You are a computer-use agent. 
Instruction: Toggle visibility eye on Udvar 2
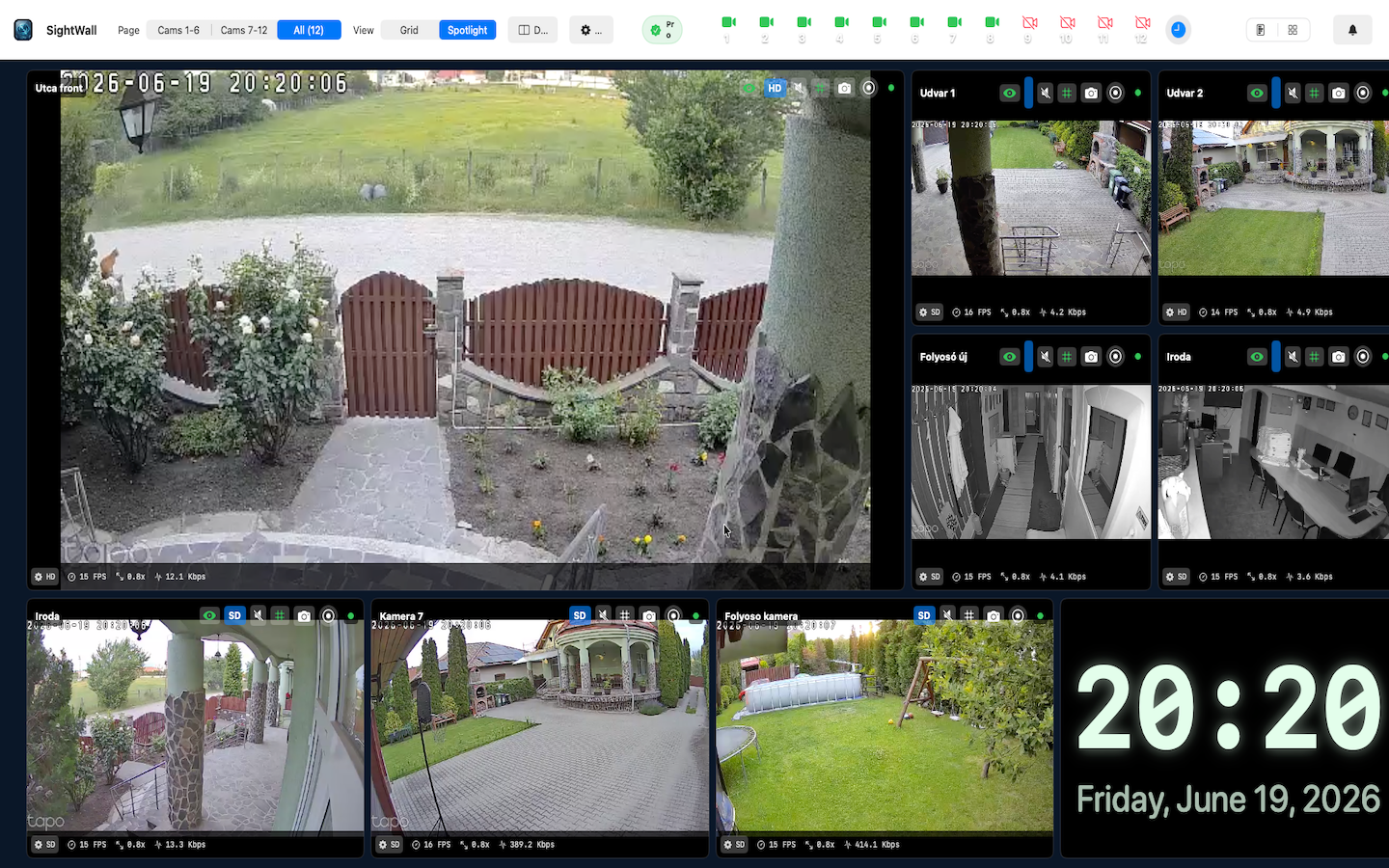[x=1257, y=93]
